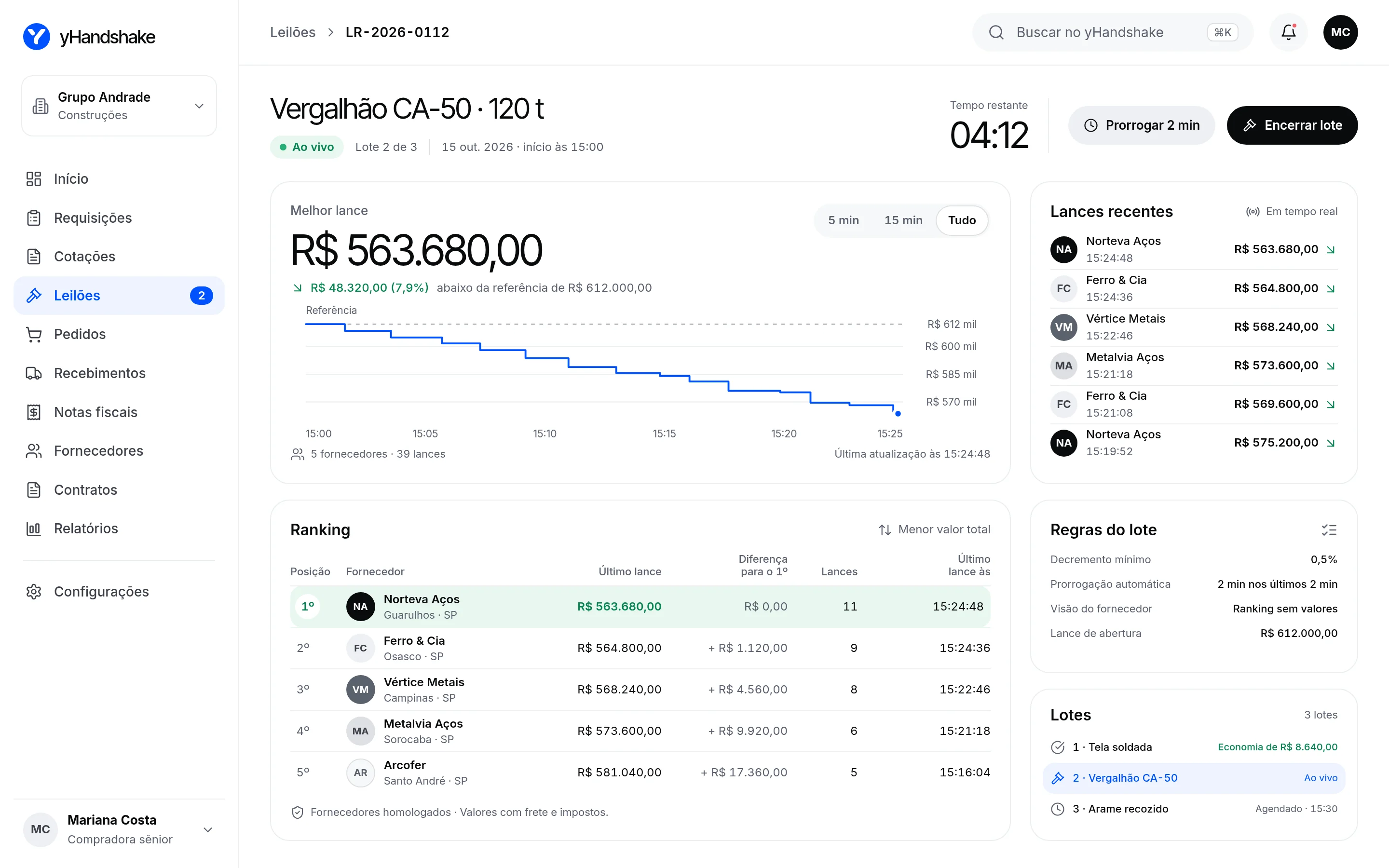1389x868 pixels.
Task: Change sort order Menor valor total
Action: [934, 529]
